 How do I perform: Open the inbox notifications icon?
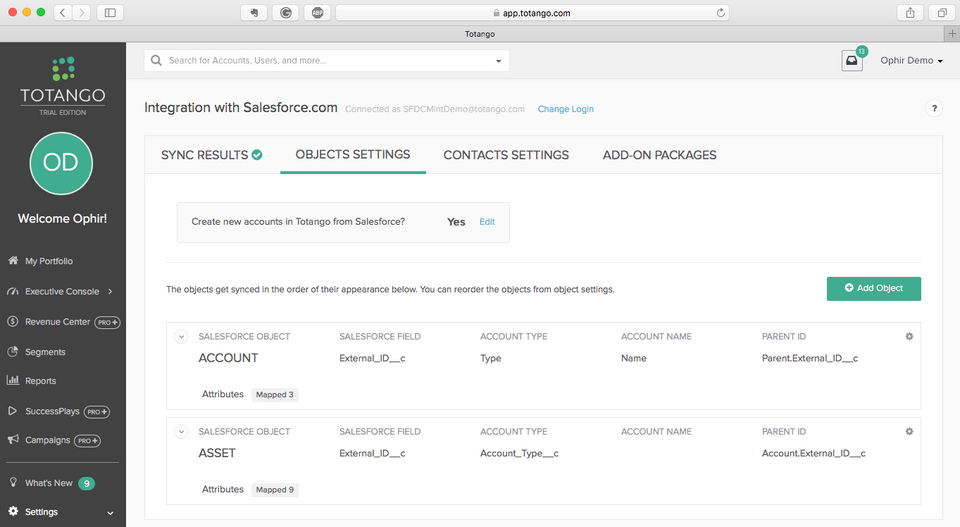click(852, 61)
